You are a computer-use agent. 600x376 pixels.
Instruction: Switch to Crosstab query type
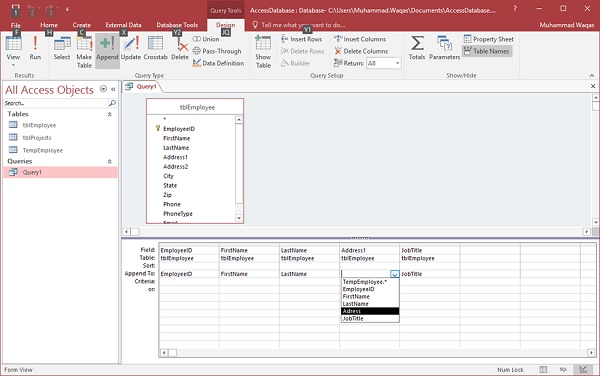pos(155,48)
